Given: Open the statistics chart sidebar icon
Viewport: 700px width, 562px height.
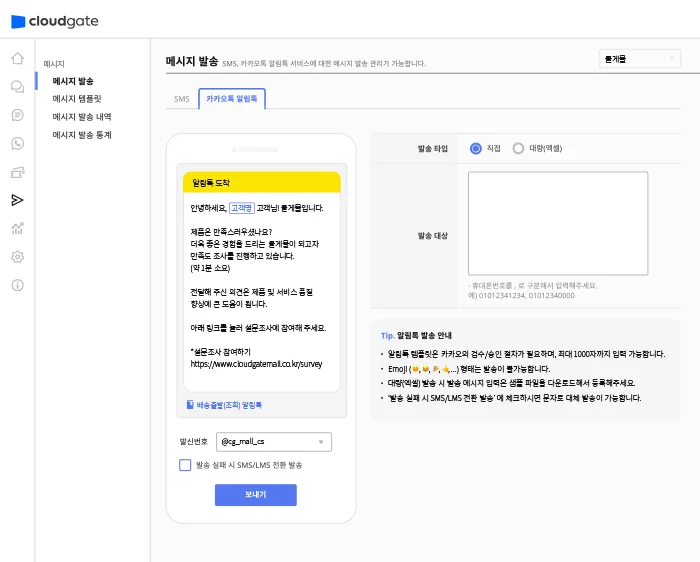Looking at the screenshot, I should tap(17, 228).
